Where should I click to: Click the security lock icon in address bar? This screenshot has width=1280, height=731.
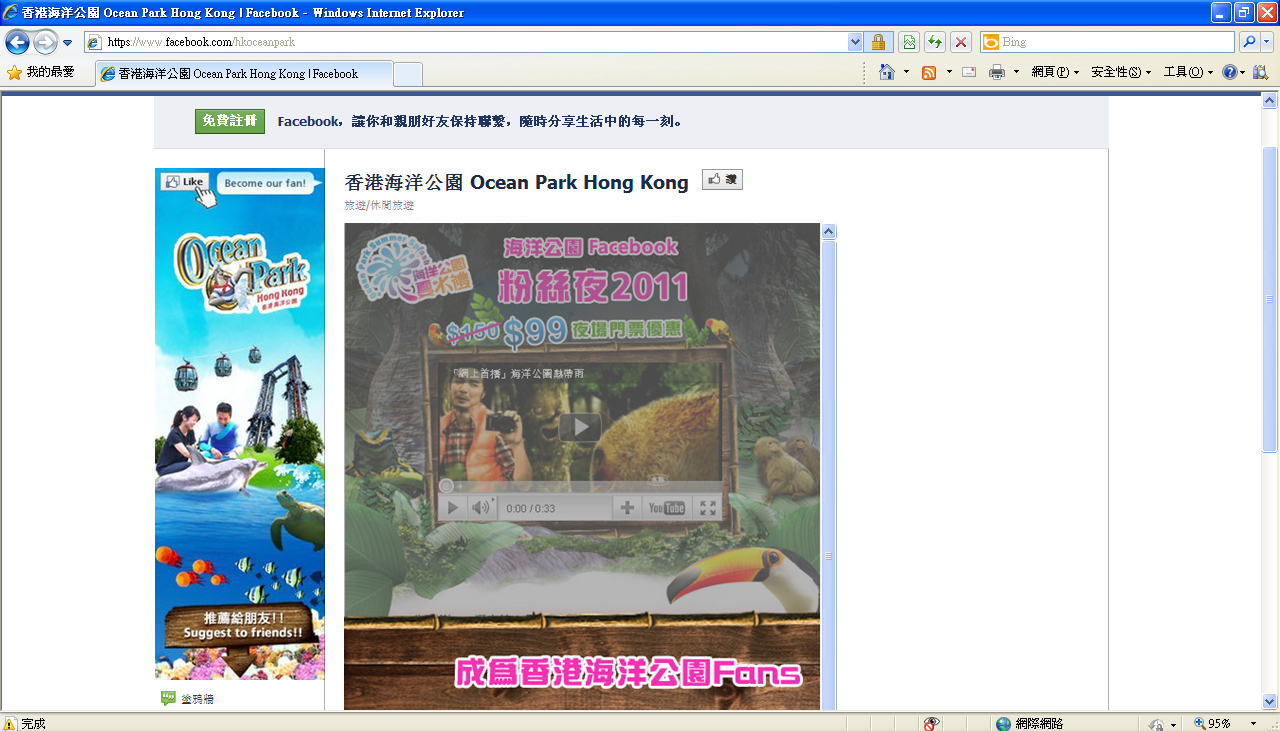point(878,42)
